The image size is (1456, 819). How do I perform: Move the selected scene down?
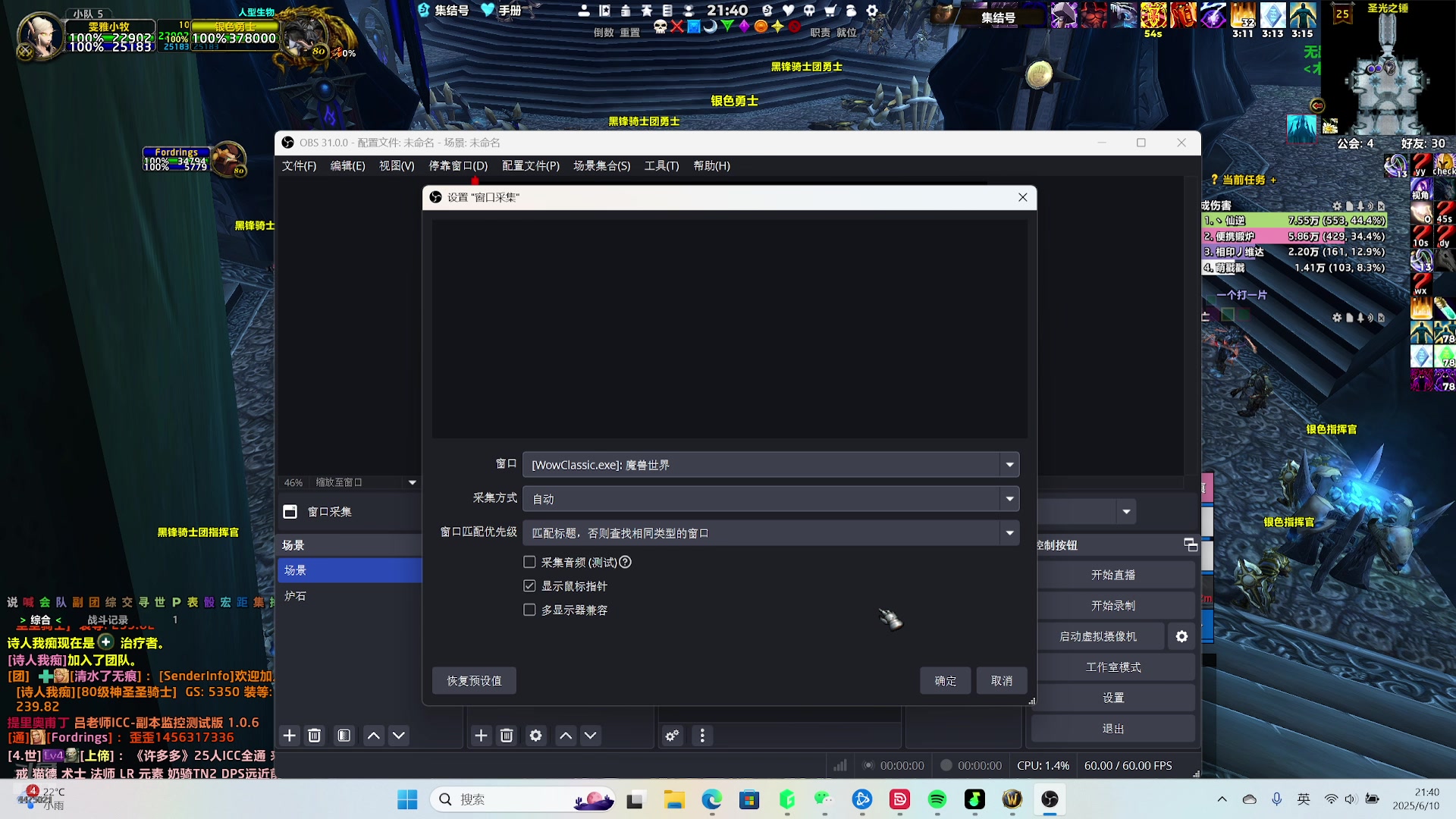[x=399, y=736]
